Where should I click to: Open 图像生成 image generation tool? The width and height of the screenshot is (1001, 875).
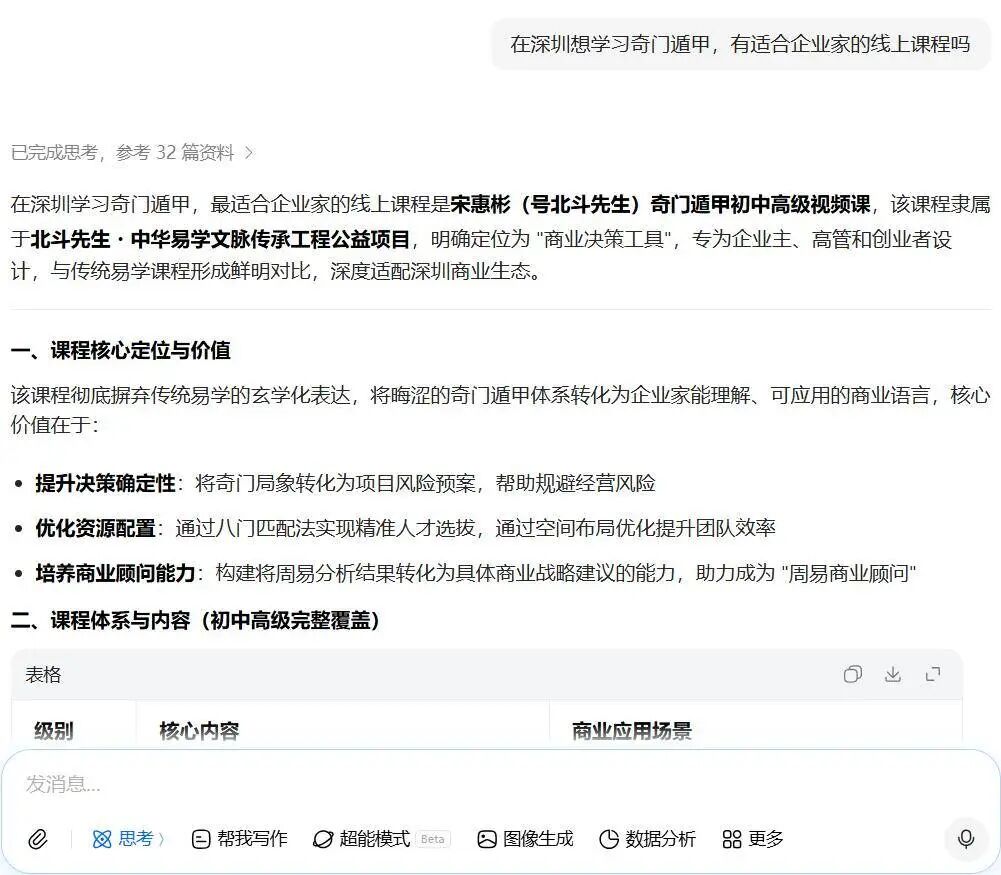525,839
